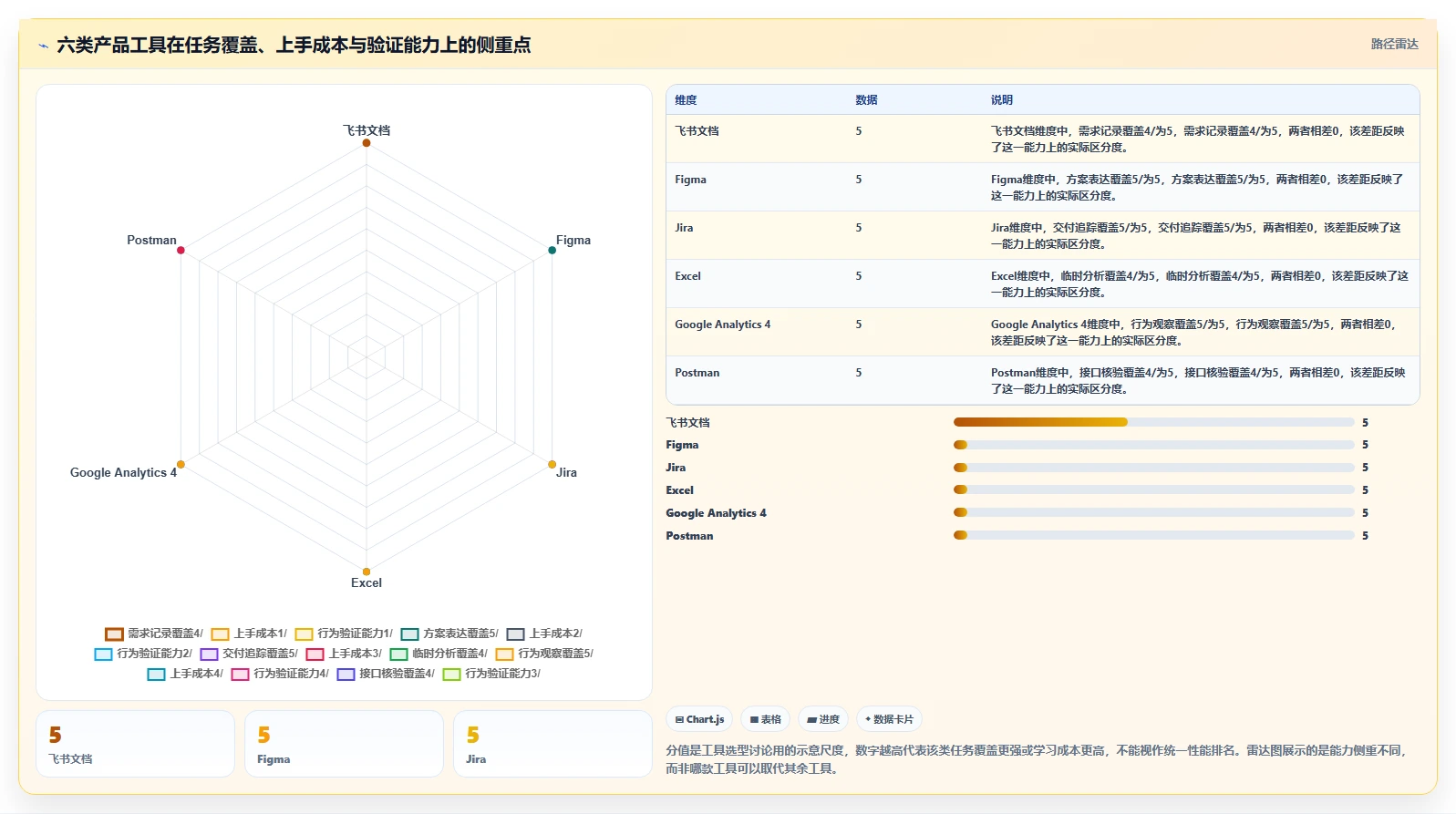Select the Figma table row name
Viewport: 1456px width, 814px height.
690,180
